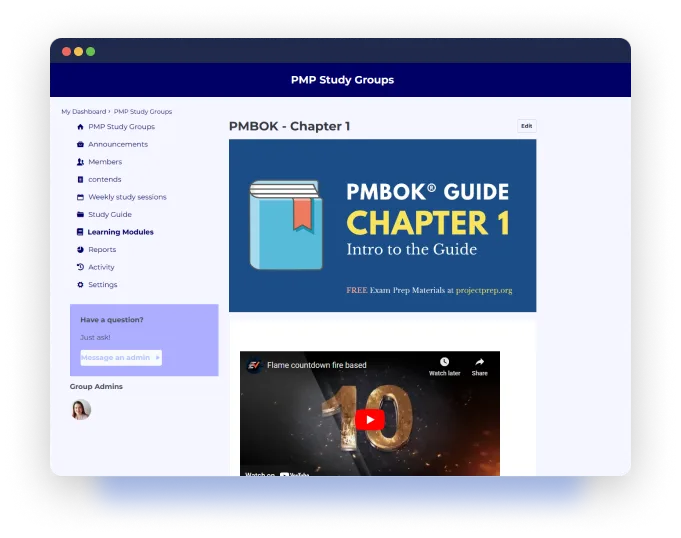Click the Watch later clock icon on video
Image resolution: width=681 pixels, height=538 pixels.
[444, 362]
